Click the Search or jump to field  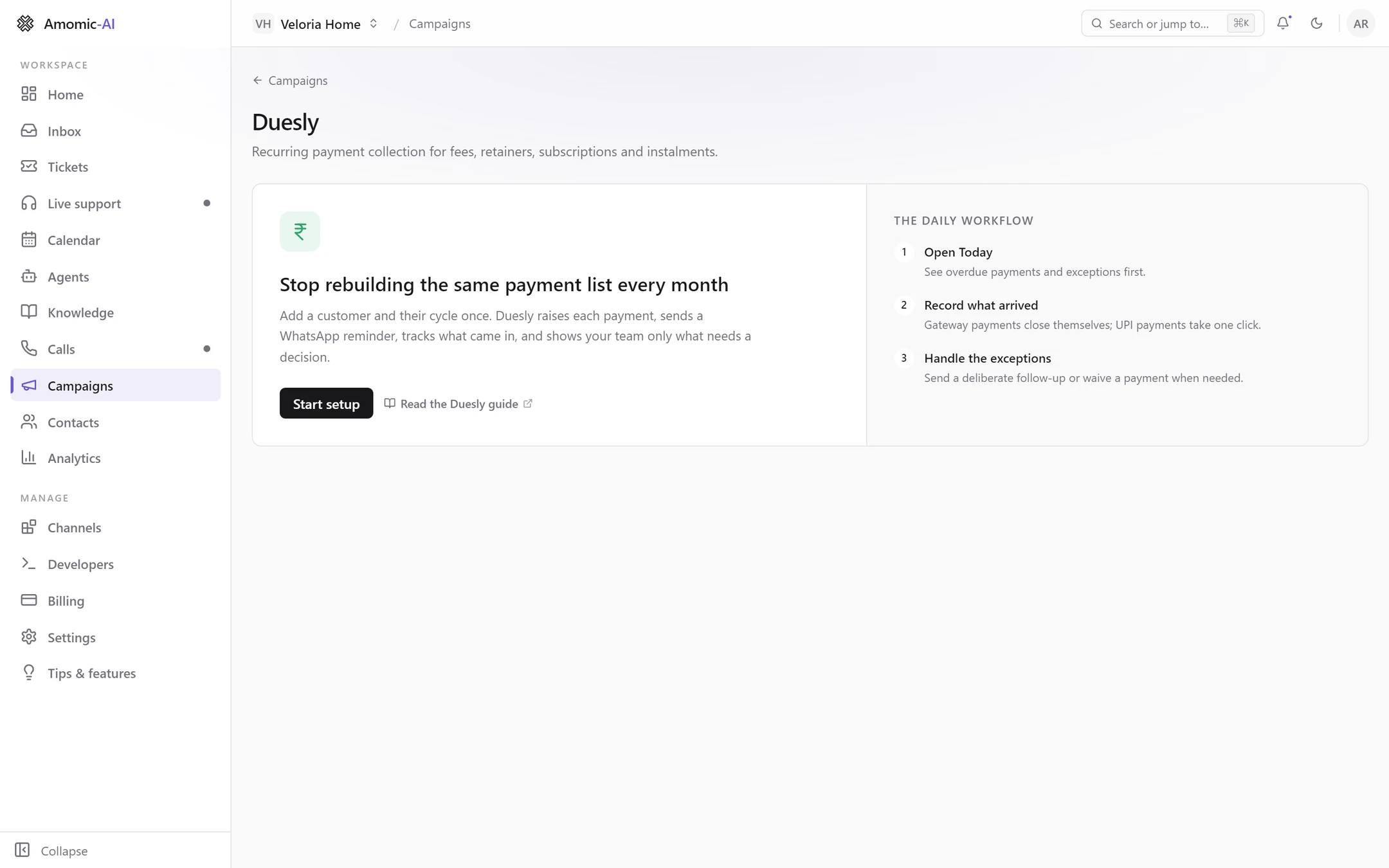(1172, 24)
